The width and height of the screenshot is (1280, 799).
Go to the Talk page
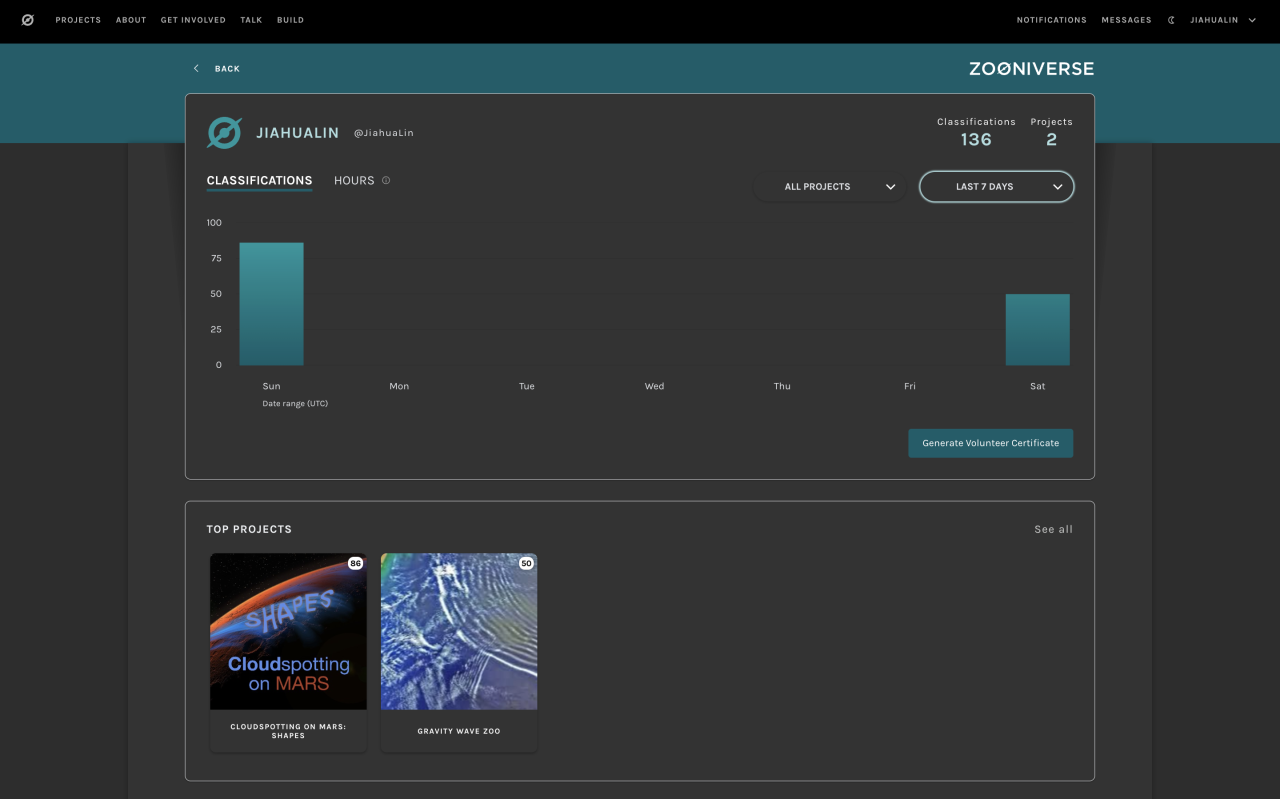tap(251, 20)
